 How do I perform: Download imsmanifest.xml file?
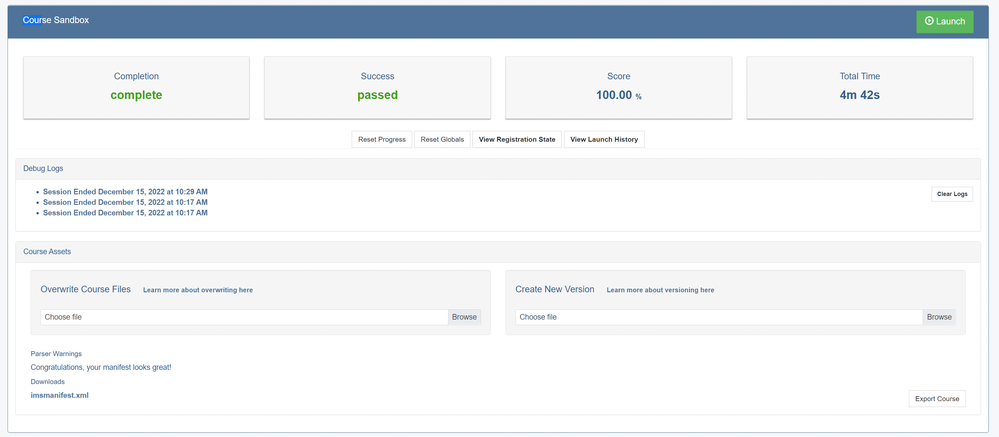pos(59,395)
